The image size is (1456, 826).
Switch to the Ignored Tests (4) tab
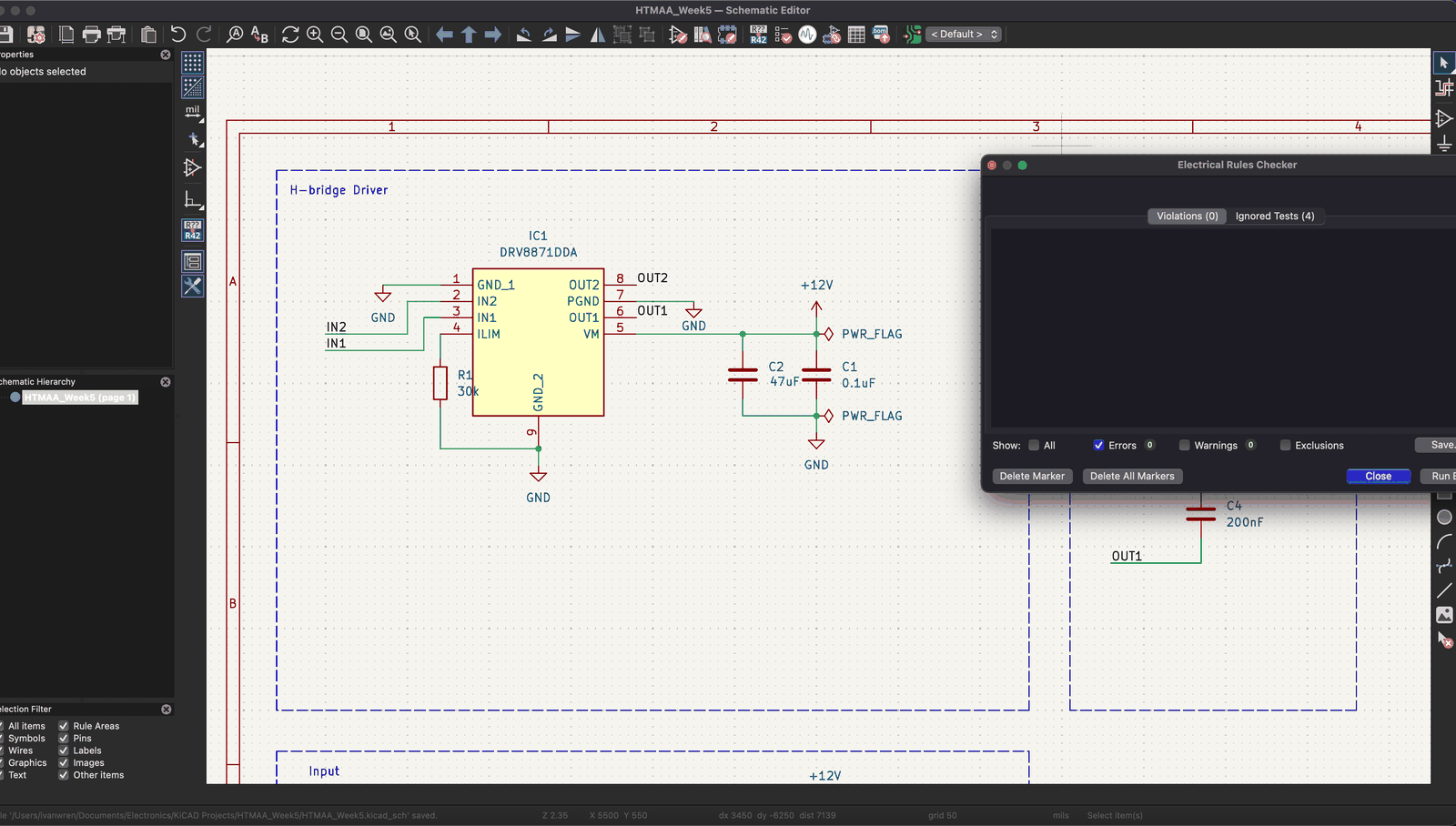(1274, 217)
